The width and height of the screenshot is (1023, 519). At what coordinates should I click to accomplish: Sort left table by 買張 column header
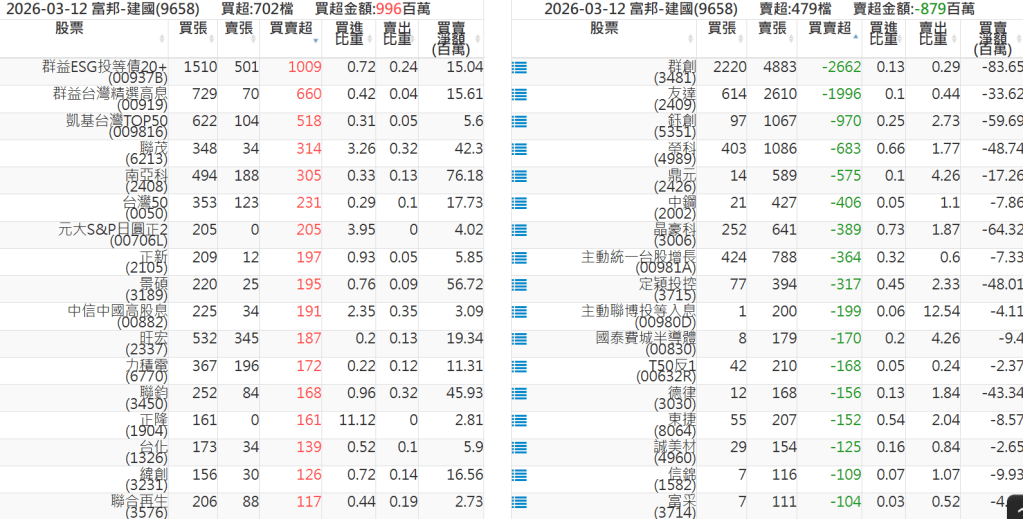[193, 28]
